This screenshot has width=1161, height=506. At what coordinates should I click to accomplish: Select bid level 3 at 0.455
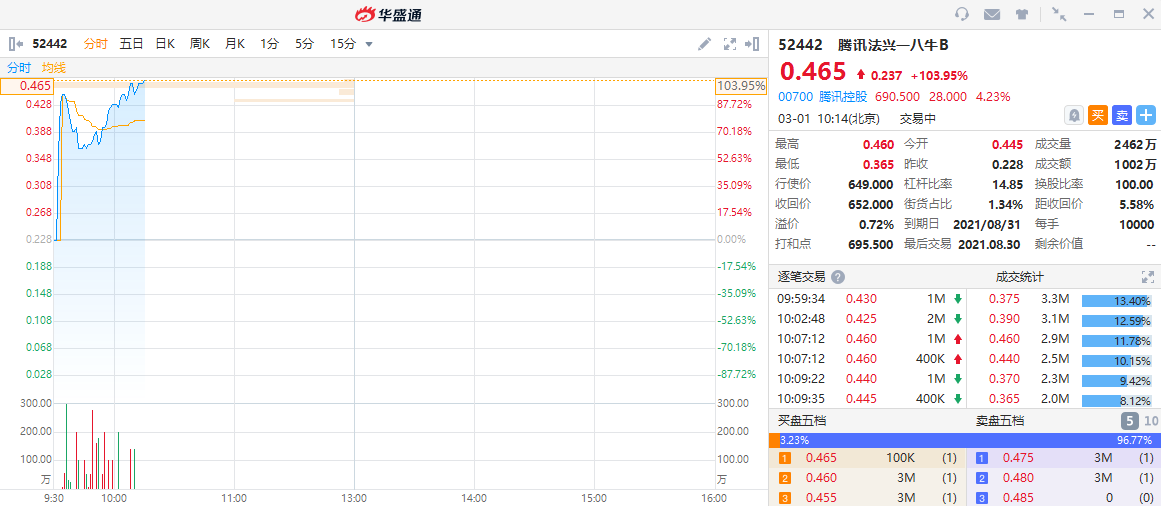pos(868,498)
